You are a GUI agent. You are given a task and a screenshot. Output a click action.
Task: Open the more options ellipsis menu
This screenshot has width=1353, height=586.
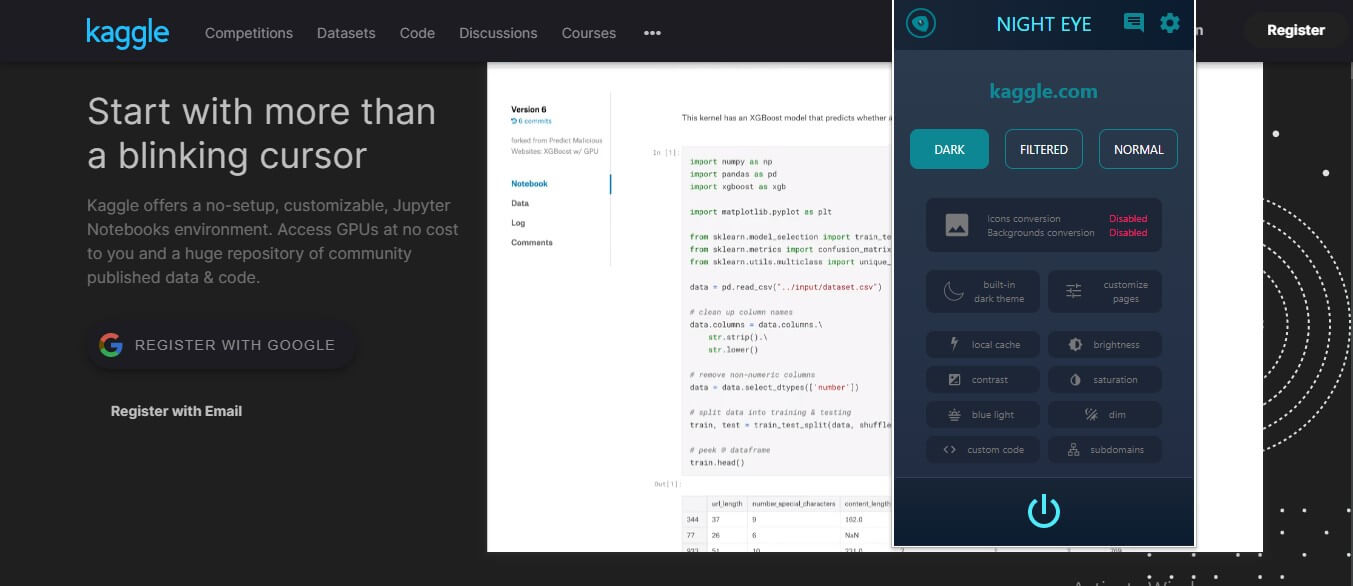(652, 33)
